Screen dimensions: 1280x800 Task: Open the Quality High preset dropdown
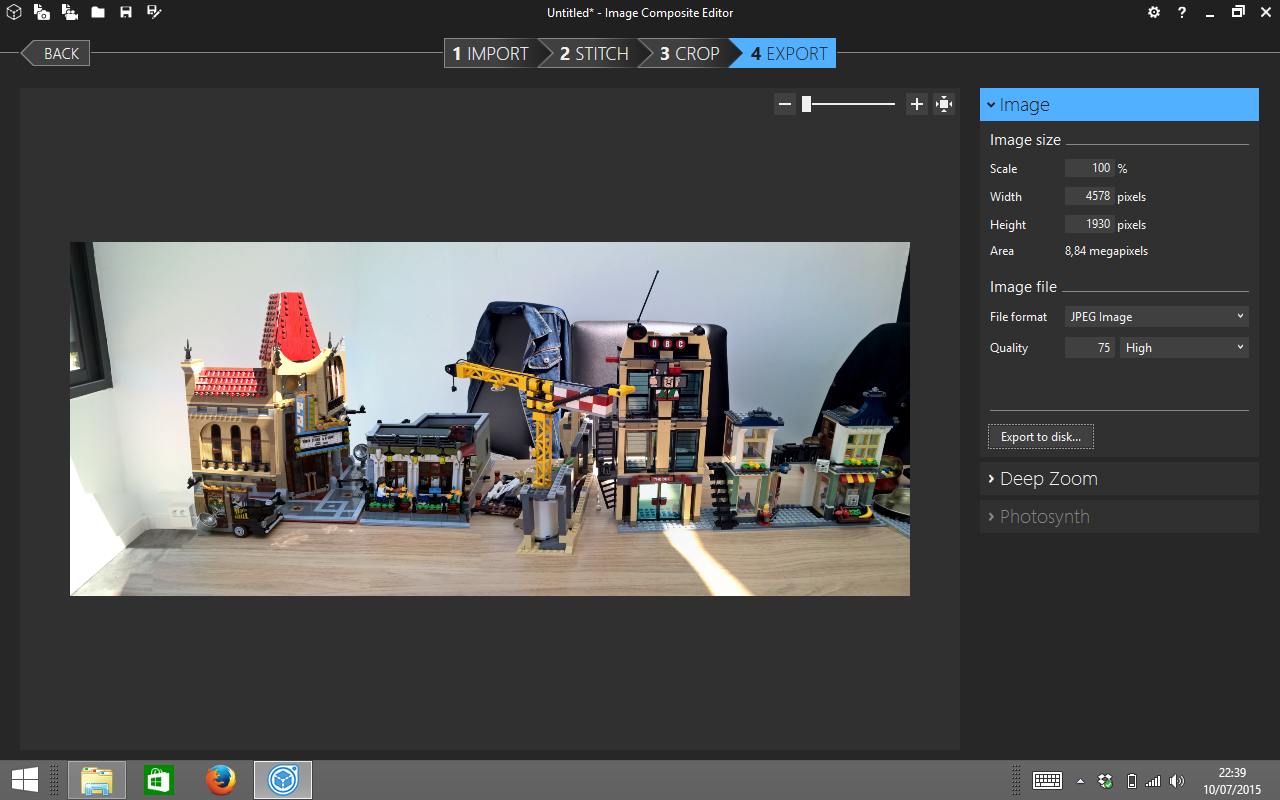(x=1185, y=348)
